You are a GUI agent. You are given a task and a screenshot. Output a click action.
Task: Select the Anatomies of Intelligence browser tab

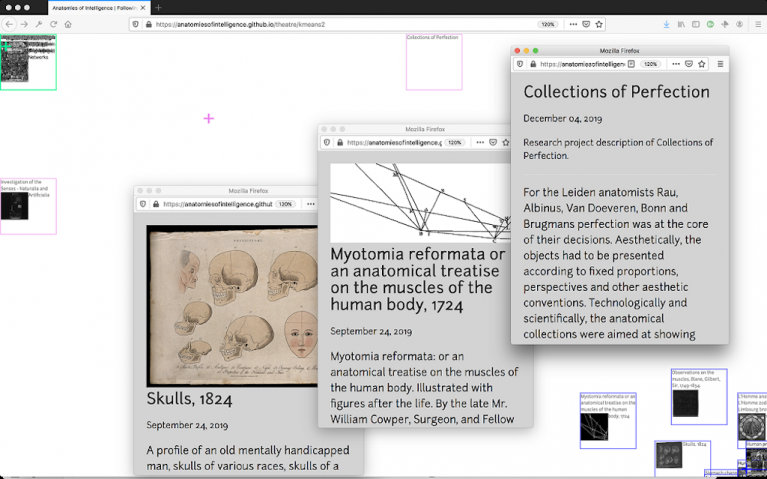(94, 7)
